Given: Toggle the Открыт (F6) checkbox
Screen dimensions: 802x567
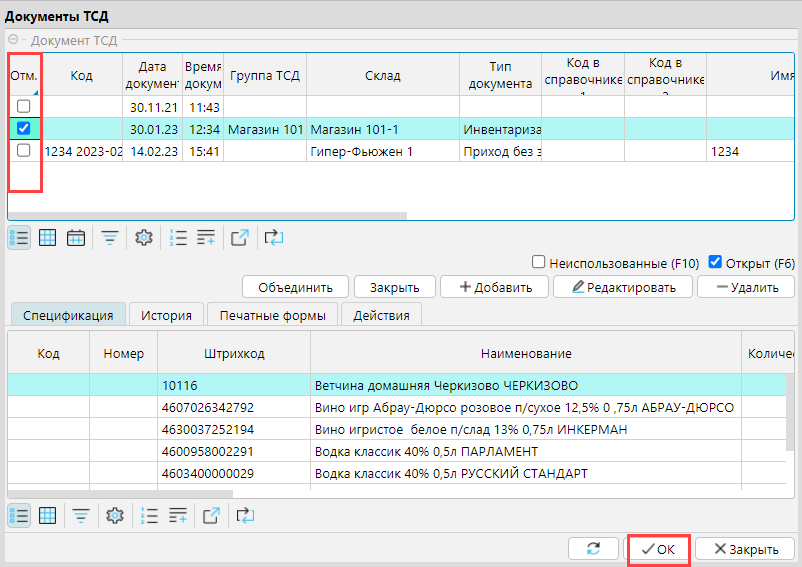Looking at the screenshot, I should click(x=715, y=263).
